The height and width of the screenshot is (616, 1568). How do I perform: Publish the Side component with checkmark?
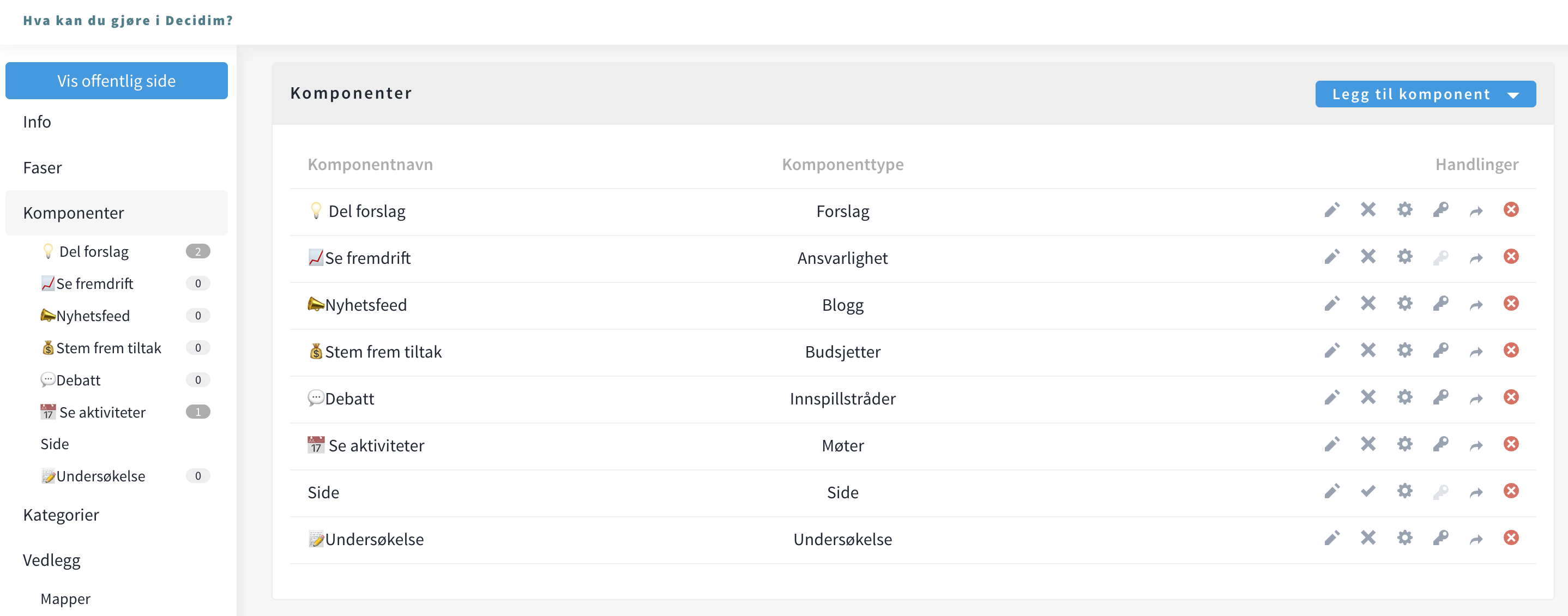click(x=1368, y=491)
